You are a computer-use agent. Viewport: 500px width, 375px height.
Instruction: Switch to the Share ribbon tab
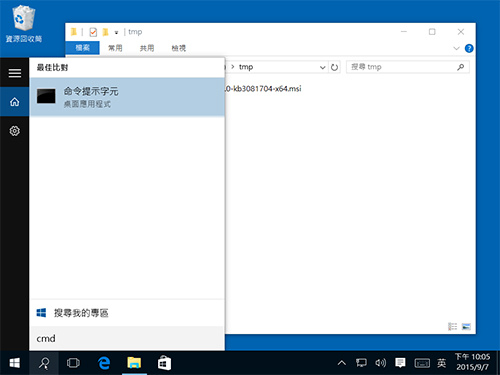click(147, 48)
